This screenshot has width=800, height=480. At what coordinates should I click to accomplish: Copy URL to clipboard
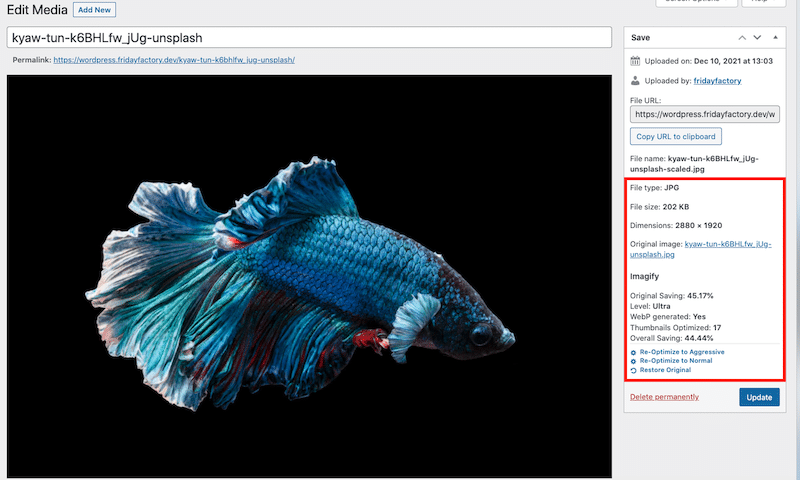click(x=676, y=137)
